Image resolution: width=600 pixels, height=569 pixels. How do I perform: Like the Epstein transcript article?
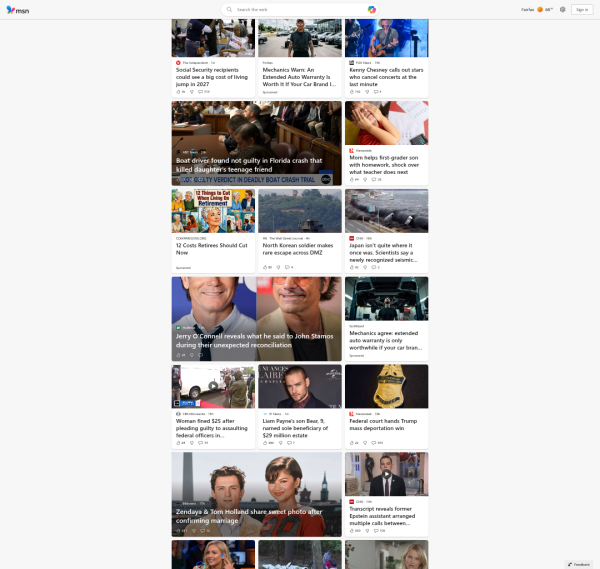[352, 531]
